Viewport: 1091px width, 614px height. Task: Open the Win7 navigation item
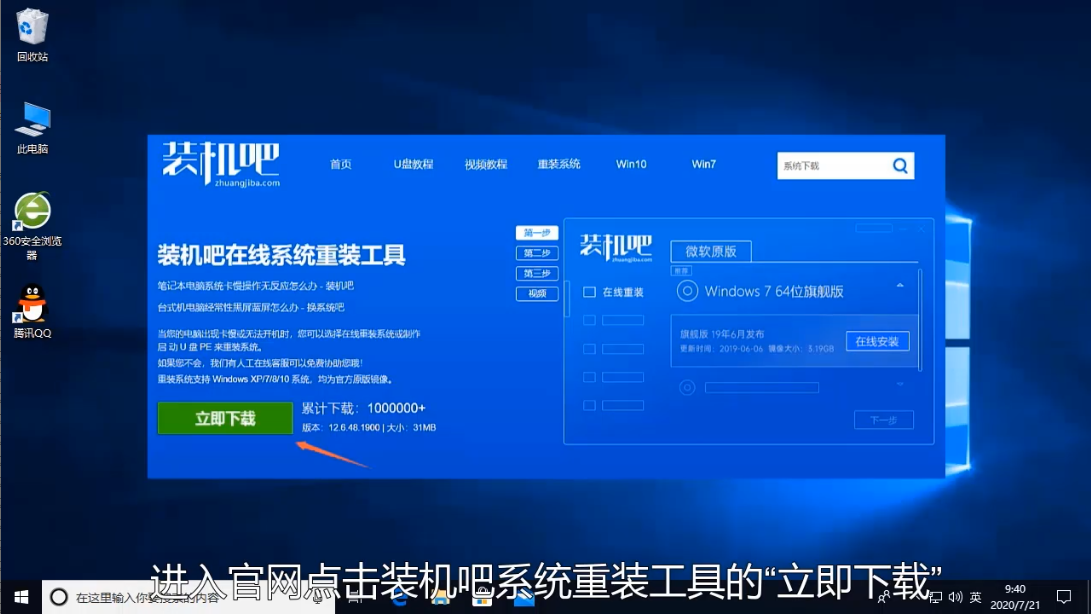pyautogui.click(x=703, y=164)
